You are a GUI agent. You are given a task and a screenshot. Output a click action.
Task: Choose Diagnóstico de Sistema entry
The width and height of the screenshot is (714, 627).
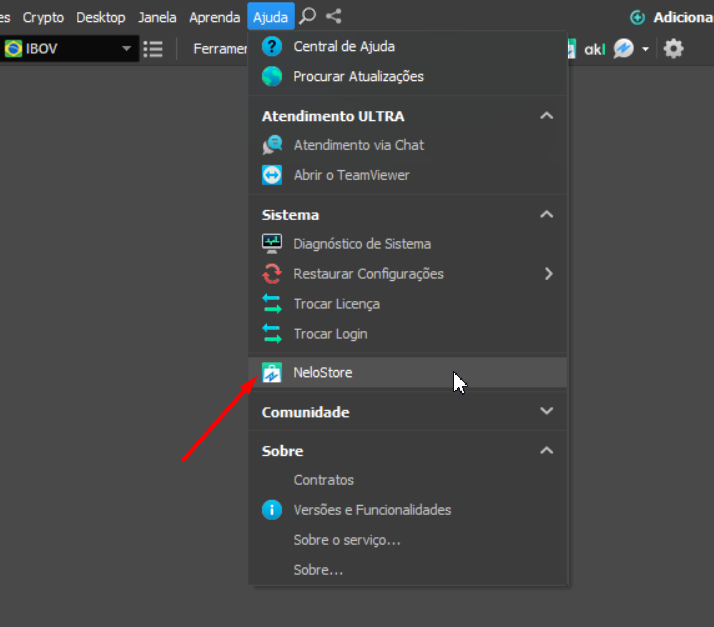coord(408,244)
